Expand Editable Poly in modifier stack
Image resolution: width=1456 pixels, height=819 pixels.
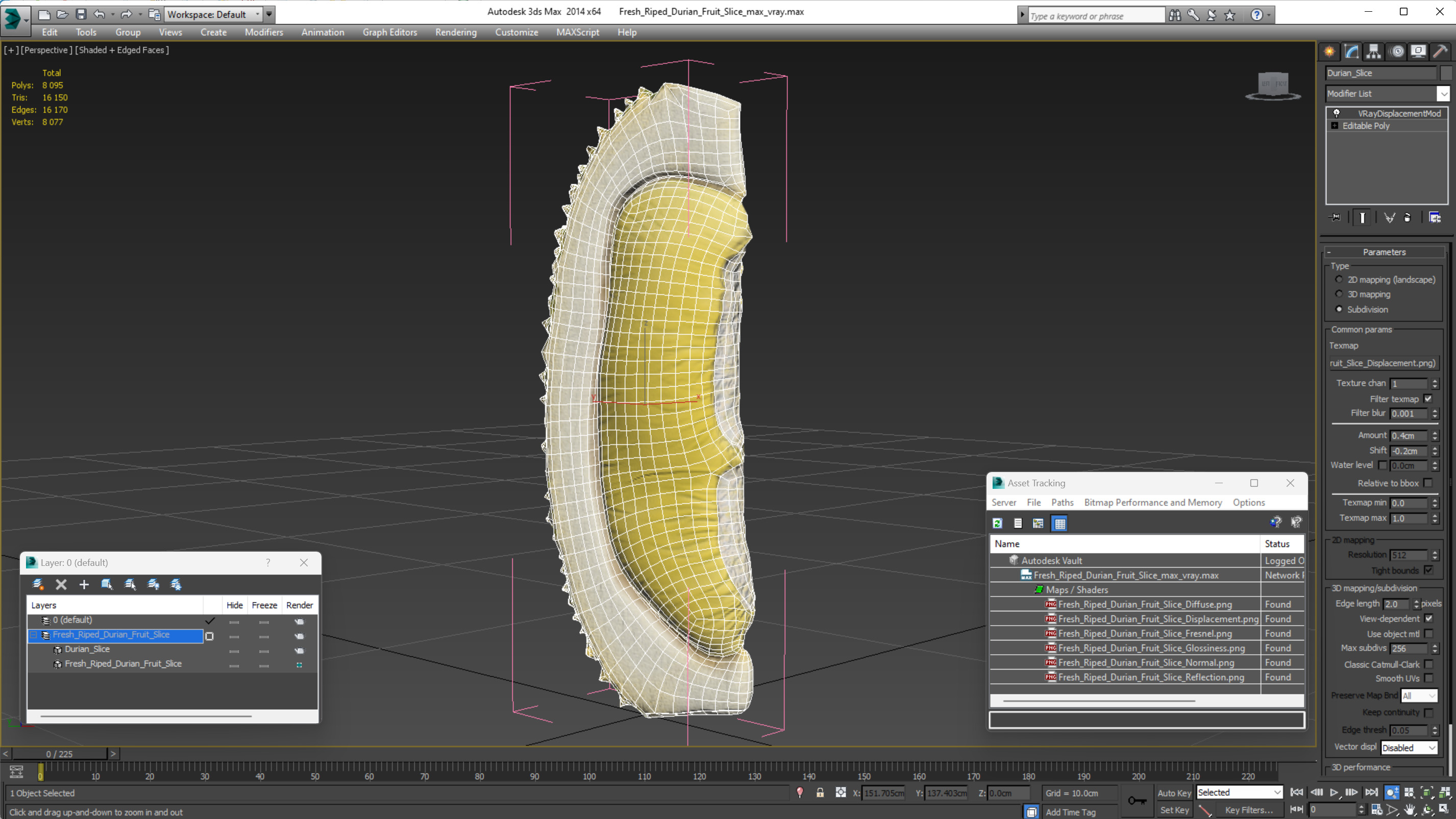click(1335, 126)
